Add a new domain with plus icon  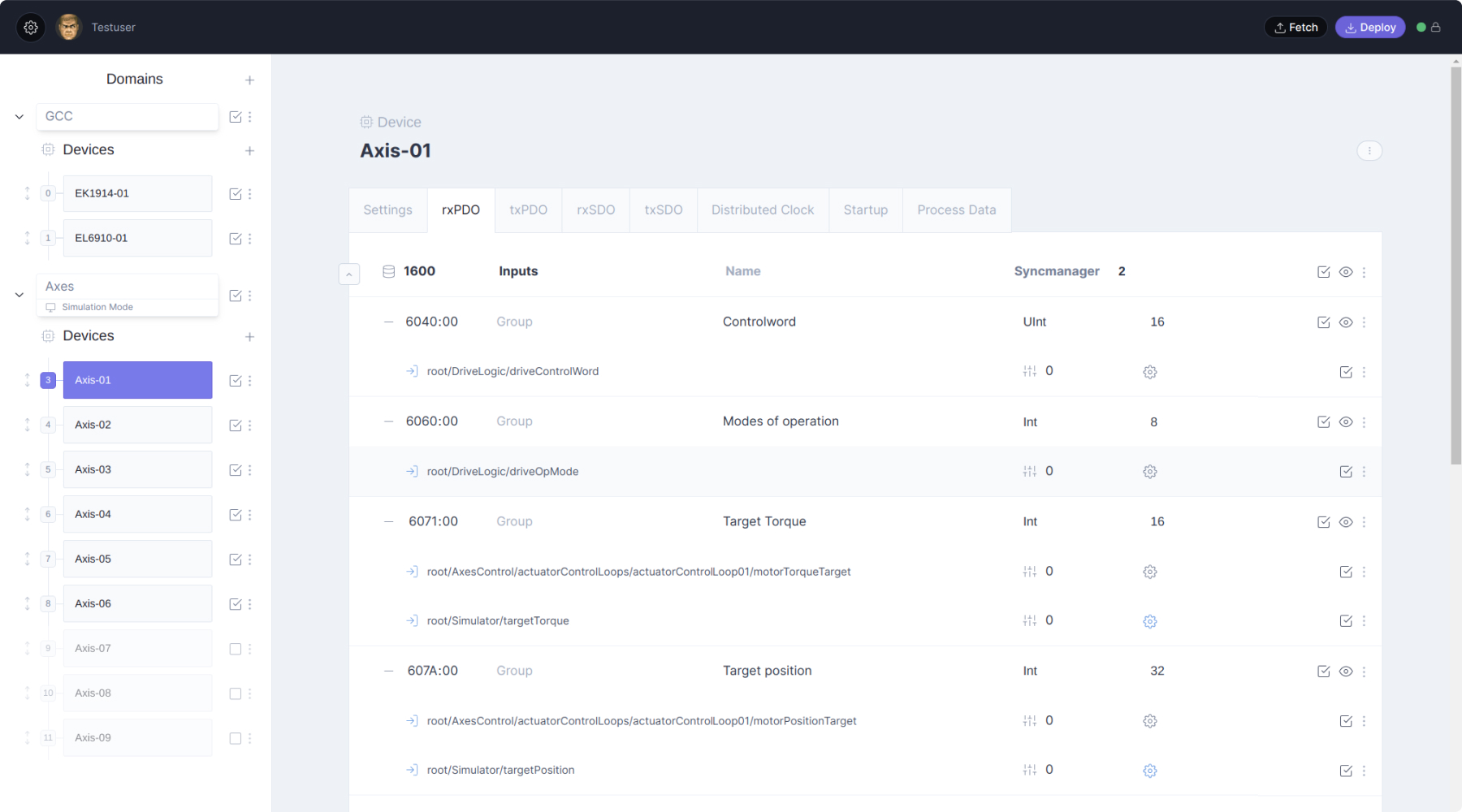click(249, 80)
